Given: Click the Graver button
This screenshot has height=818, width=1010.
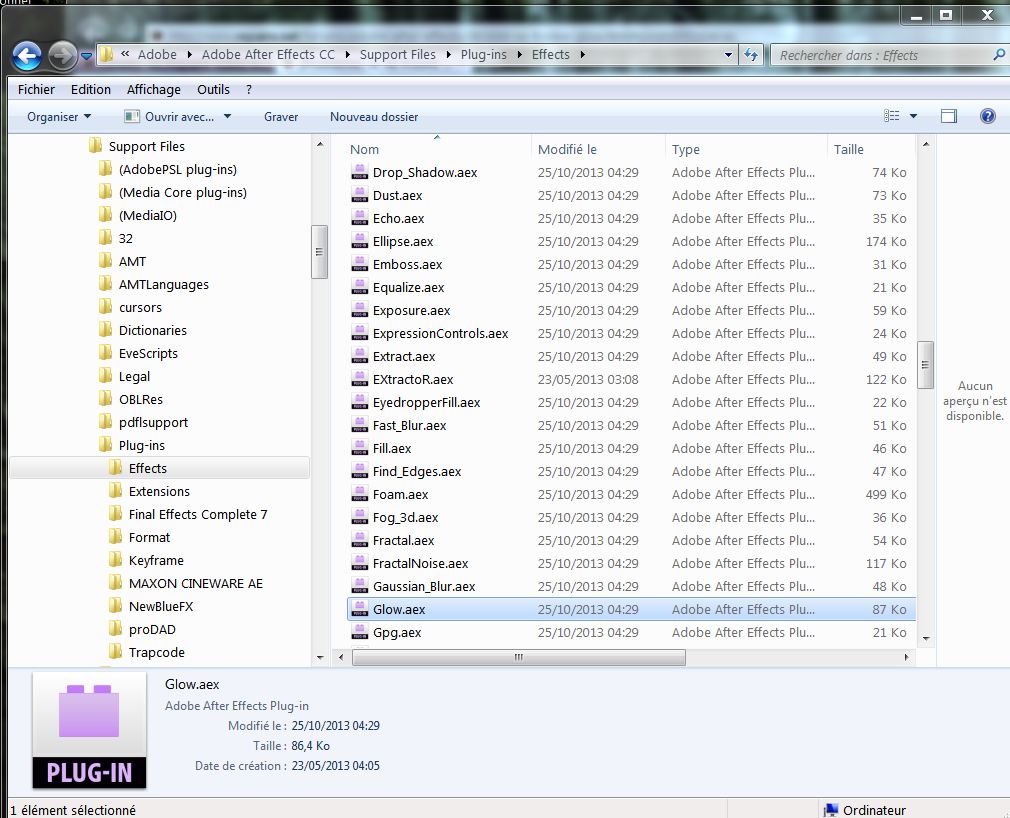Looking at the screenshot, I should (x=281, y=117).
